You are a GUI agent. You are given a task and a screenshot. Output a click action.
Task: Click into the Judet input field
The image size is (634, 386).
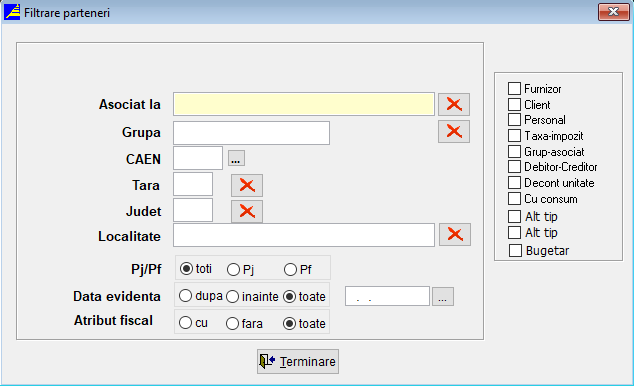tap(193, 210)
